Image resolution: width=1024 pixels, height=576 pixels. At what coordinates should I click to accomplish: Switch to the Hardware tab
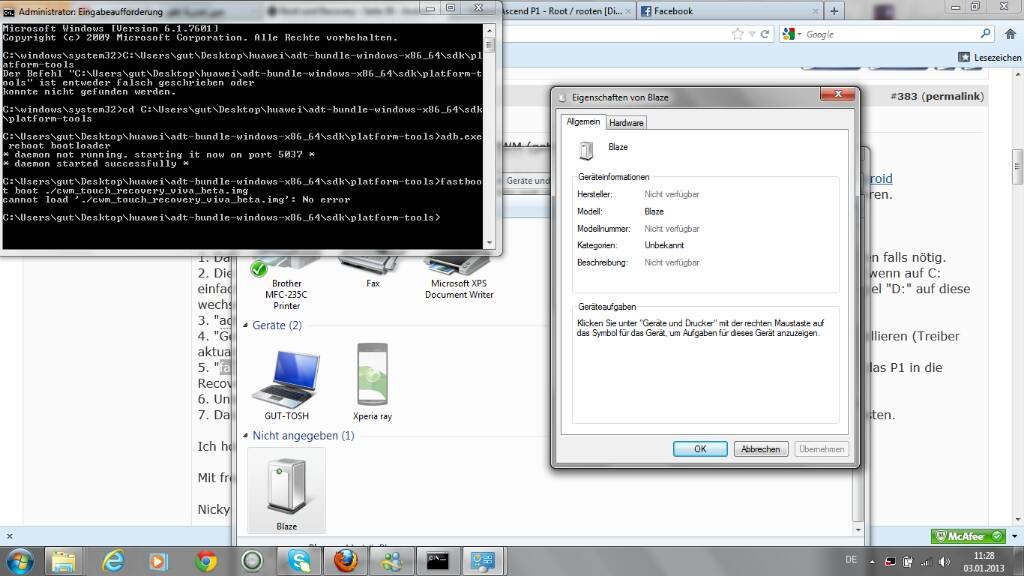[x=626, y=123]
